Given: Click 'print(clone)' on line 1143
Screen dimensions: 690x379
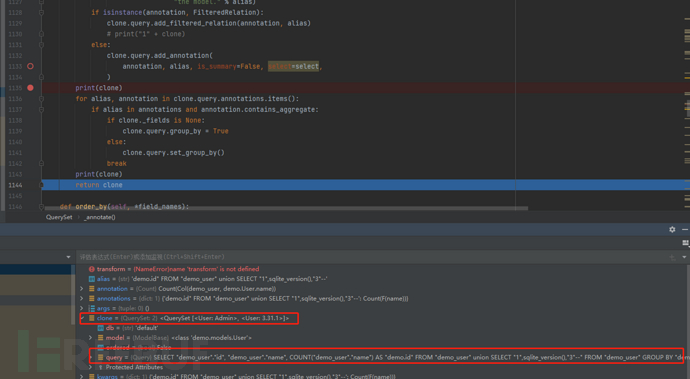Looking at the screenshot, I should coord(99,174).
